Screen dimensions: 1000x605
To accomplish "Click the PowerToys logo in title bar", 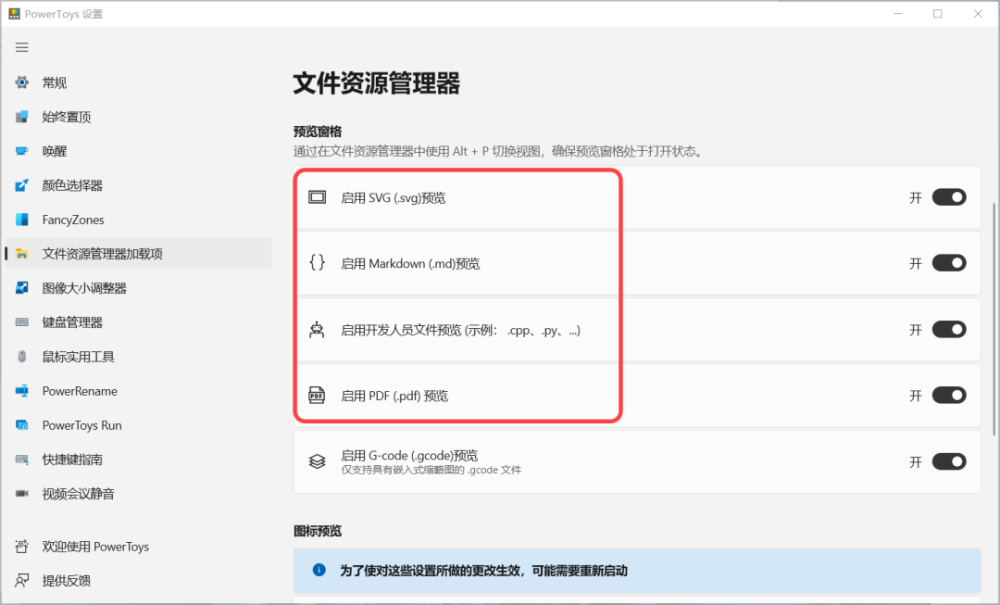I will [14, 13].
